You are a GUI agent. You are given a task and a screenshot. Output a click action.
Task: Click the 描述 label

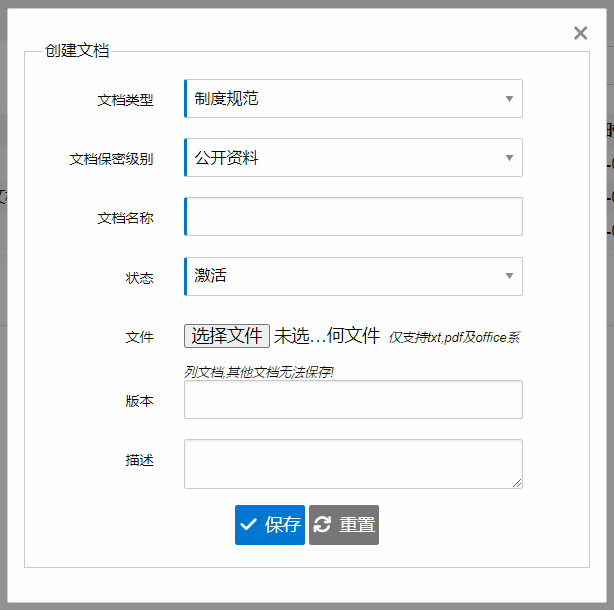pos(139,460)
